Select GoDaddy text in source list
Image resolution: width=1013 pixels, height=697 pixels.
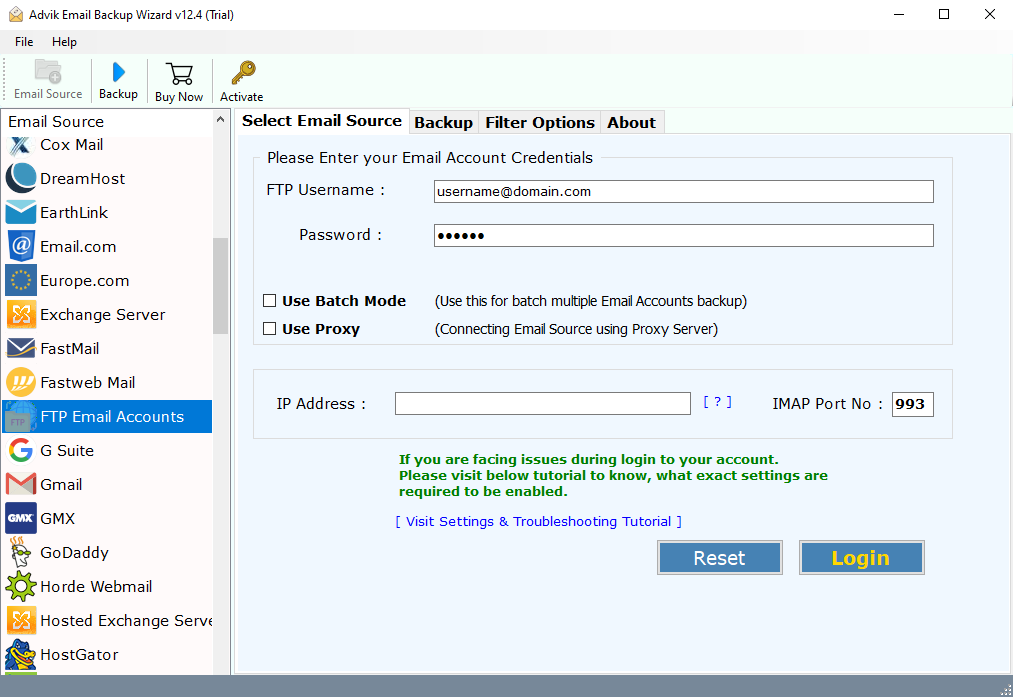[74, 552]
